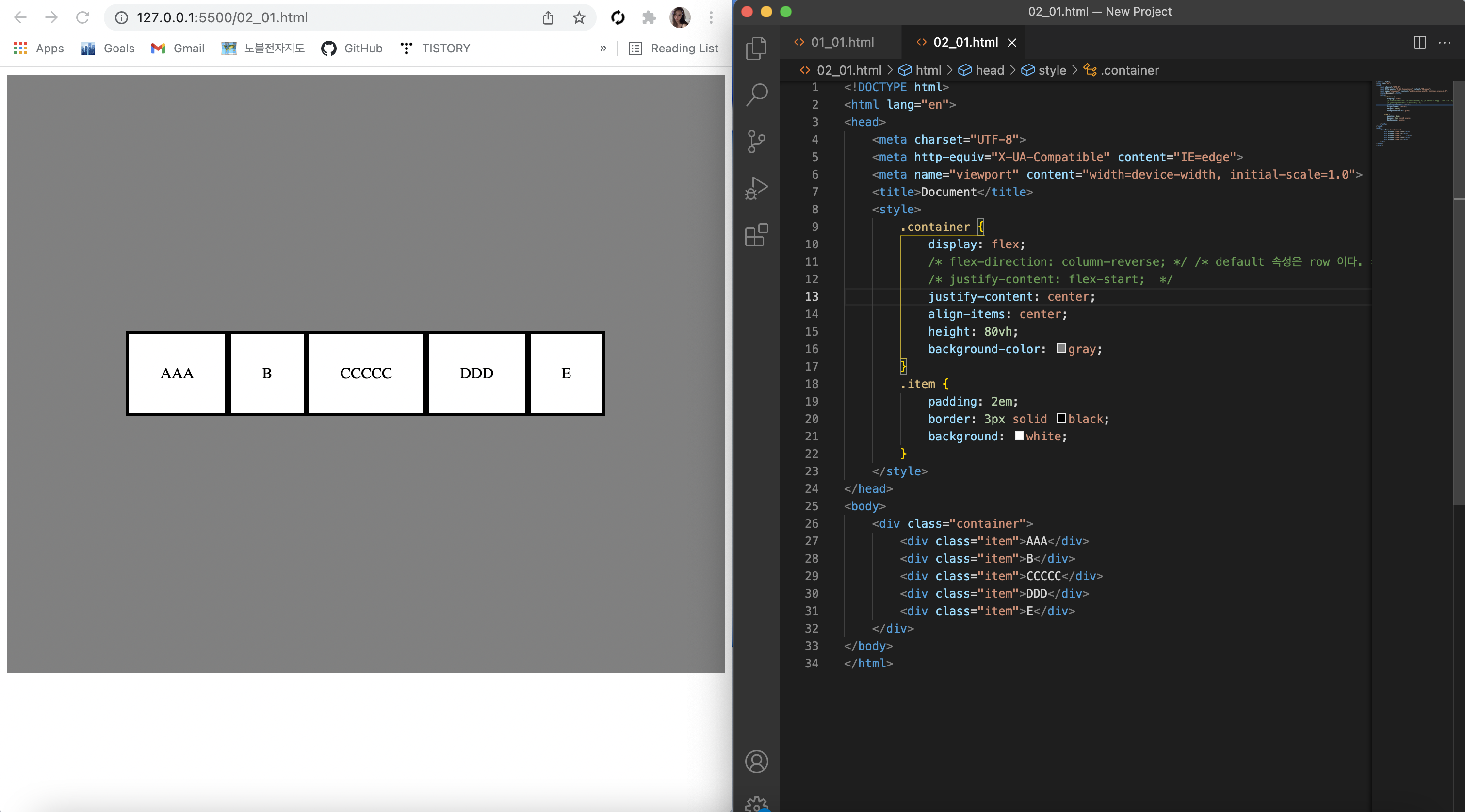Click the head breadcrumb item
Screen dimensions: 1465x812
989,70
